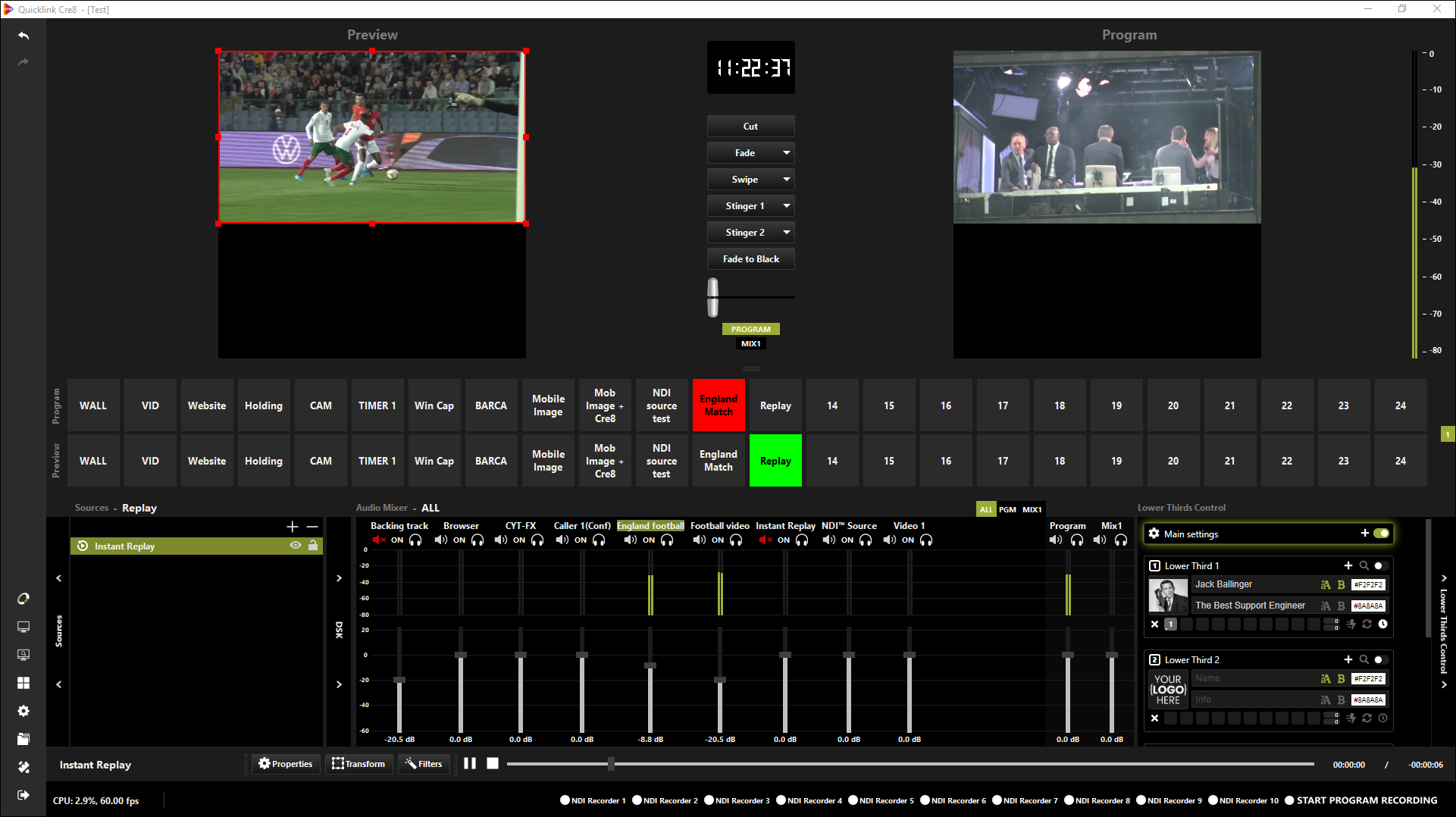The height and width of the screenshot is (817, 1456).
Task: Click Lower Third 1 clock timer icon
Action: pos(1382,624)
